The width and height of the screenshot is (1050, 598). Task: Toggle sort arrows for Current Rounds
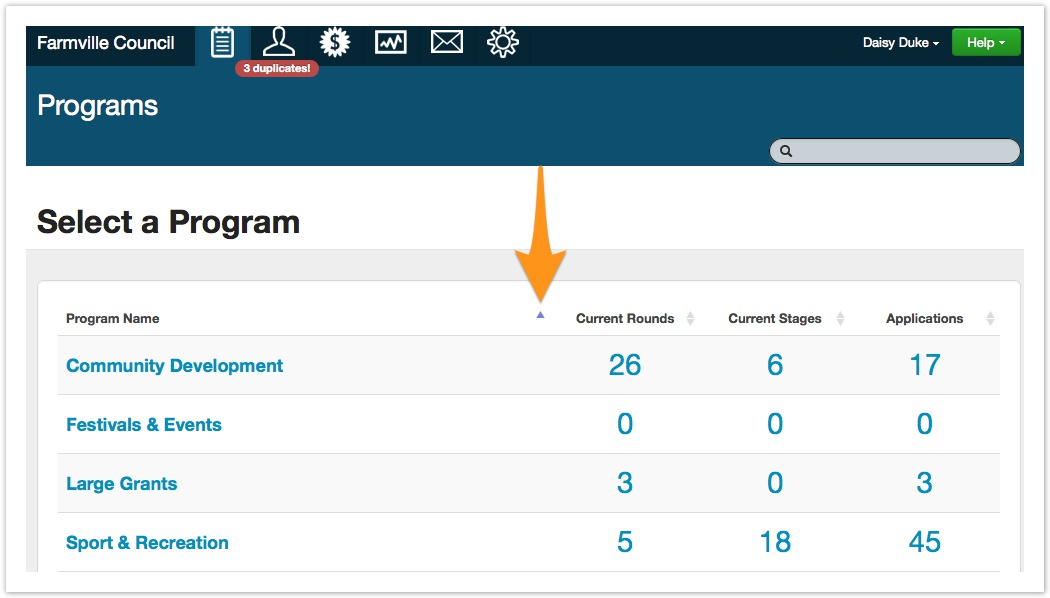click(x=690, y=319)
